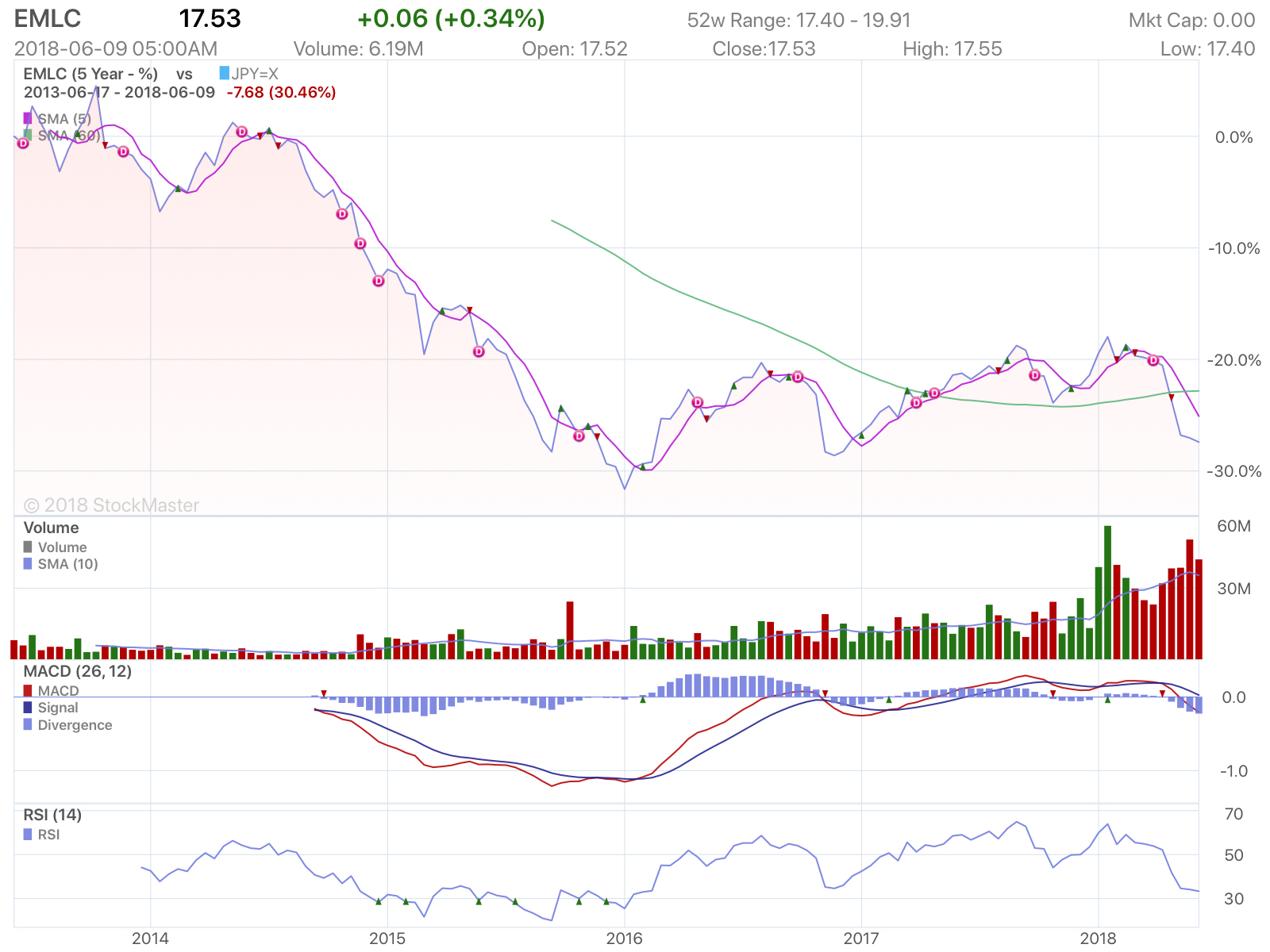
Task: Click the 30M volume axis label
Action: pos(1233,589)
